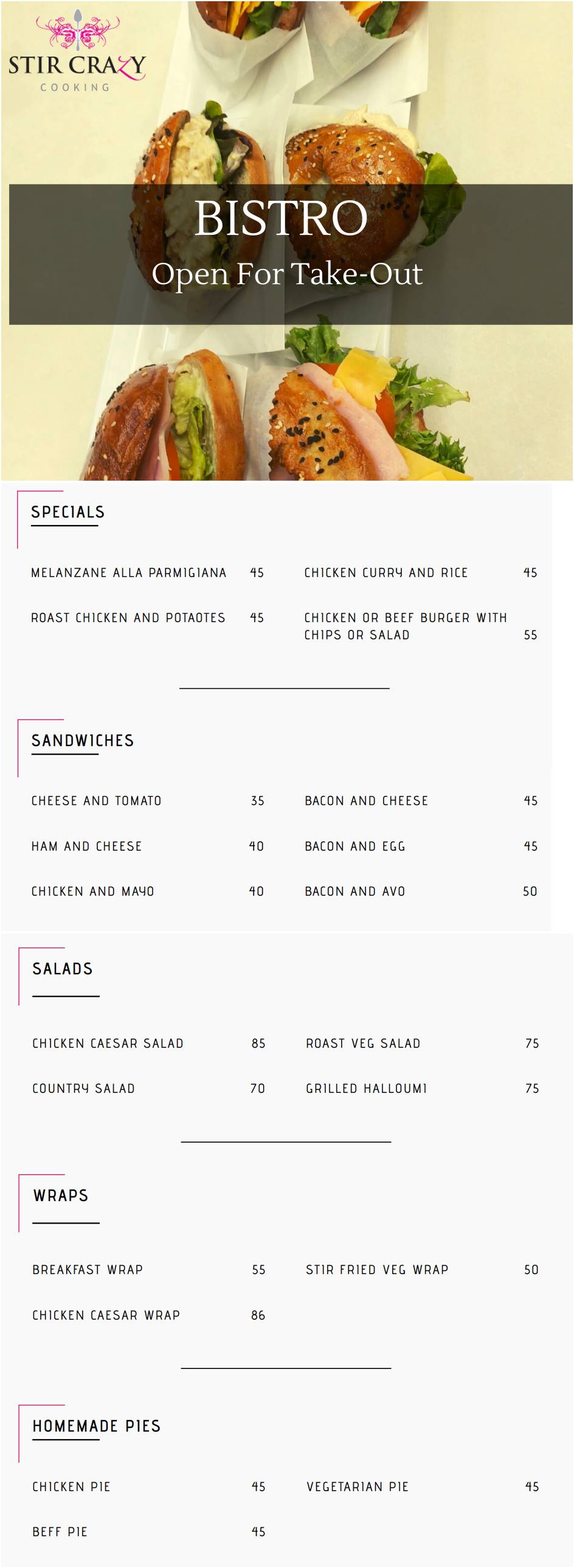Image resolution: width=574 pixels, height=1568 pixels.
Task: Click the Homemade Pies section heading
Action: tap(96, 1426)
